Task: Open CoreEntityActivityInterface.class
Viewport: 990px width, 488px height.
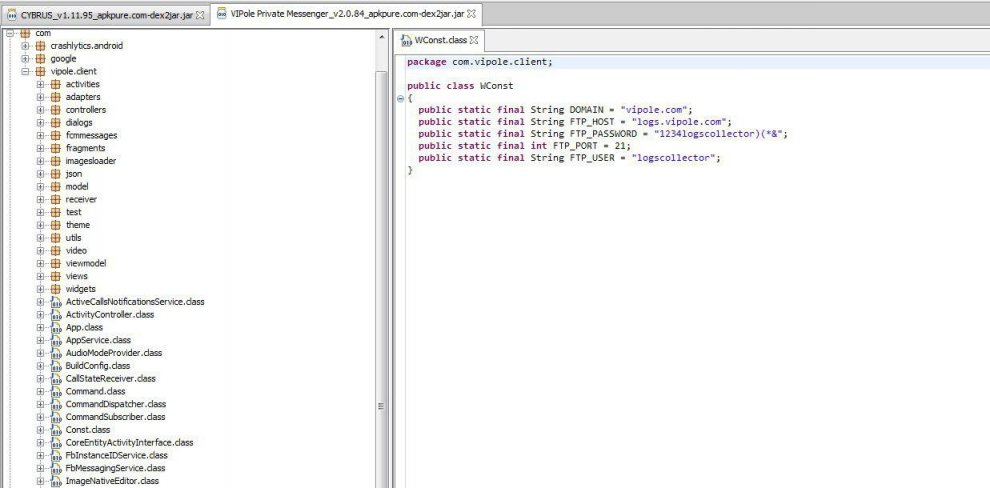Action: click(x=129, y=443)
